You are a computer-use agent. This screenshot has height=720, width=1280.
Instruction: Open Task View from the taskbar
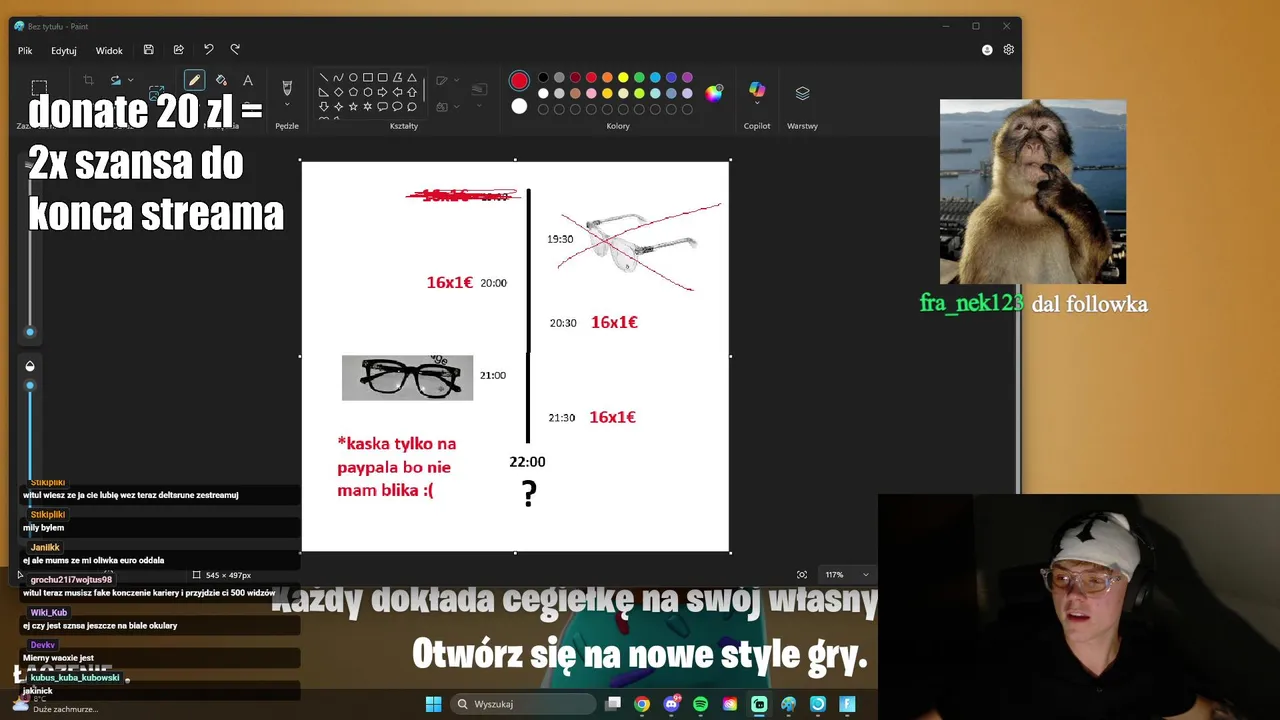click(613, 704)
